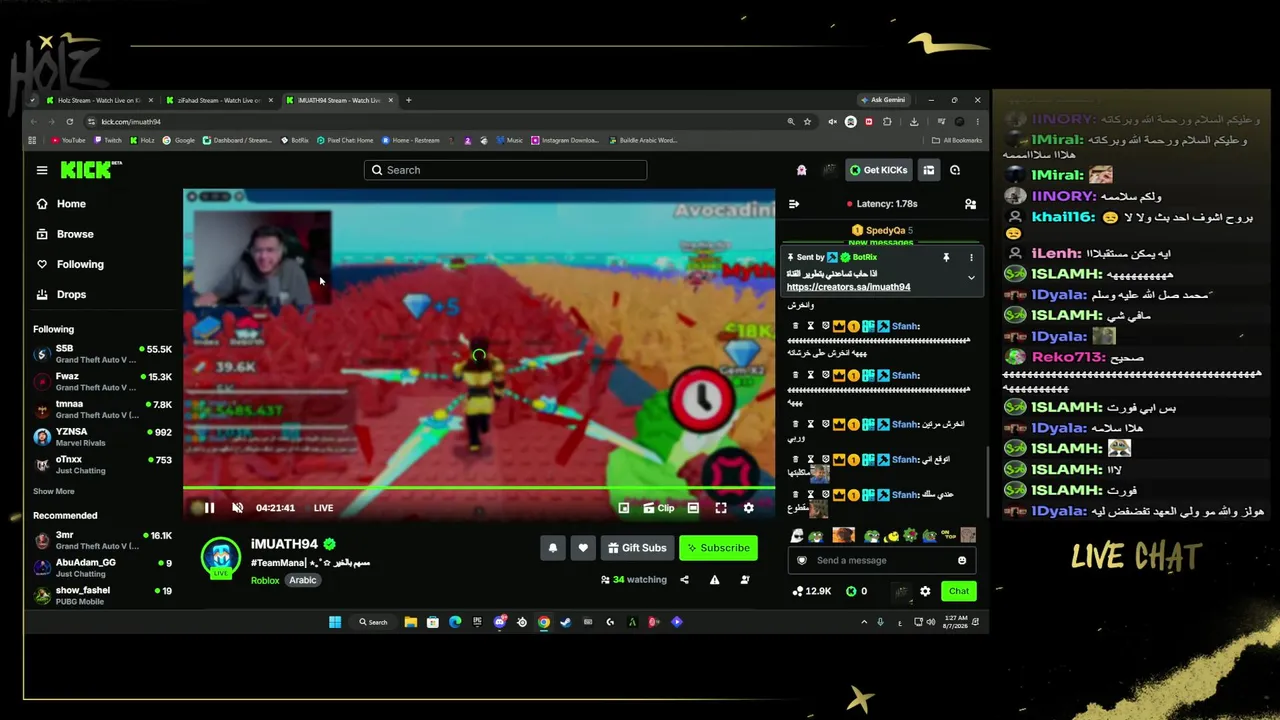Open Drops in the sidebar
Screen dimensions: 1280x720
[61, 295]
